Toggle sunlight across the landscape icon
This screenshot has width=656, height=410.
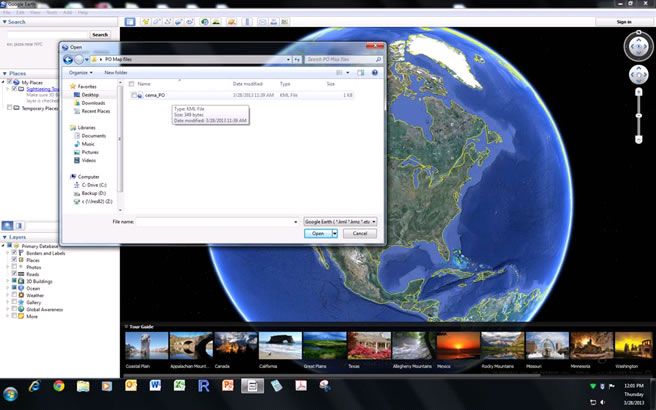pyautogui.click(x=216, y=22)
